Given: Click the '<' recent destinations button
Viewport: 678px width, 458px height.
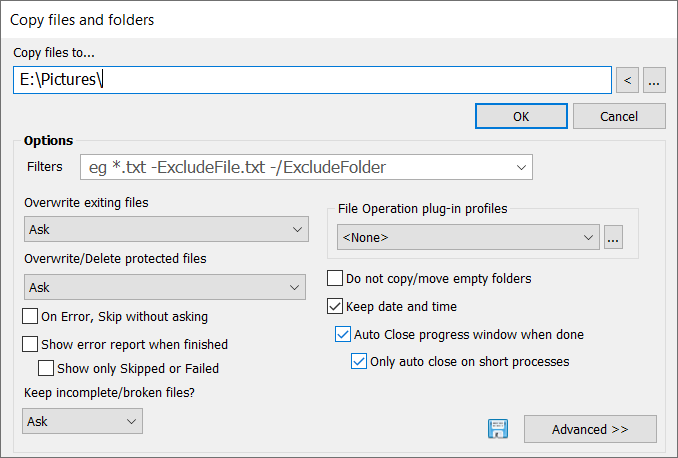Looking at the screenshot, I should point(628,80).
